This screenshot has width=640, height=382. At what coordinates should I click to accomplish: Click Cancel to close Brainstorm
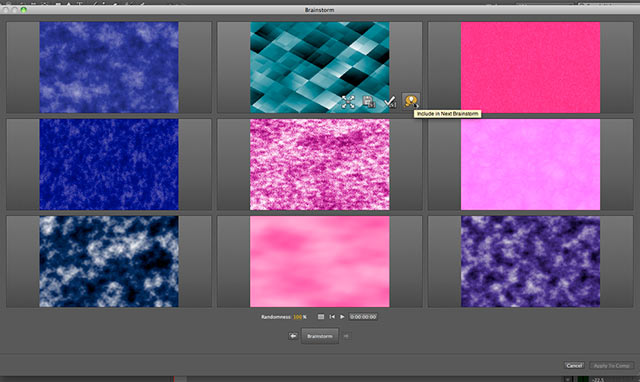(x=574, y=365)
